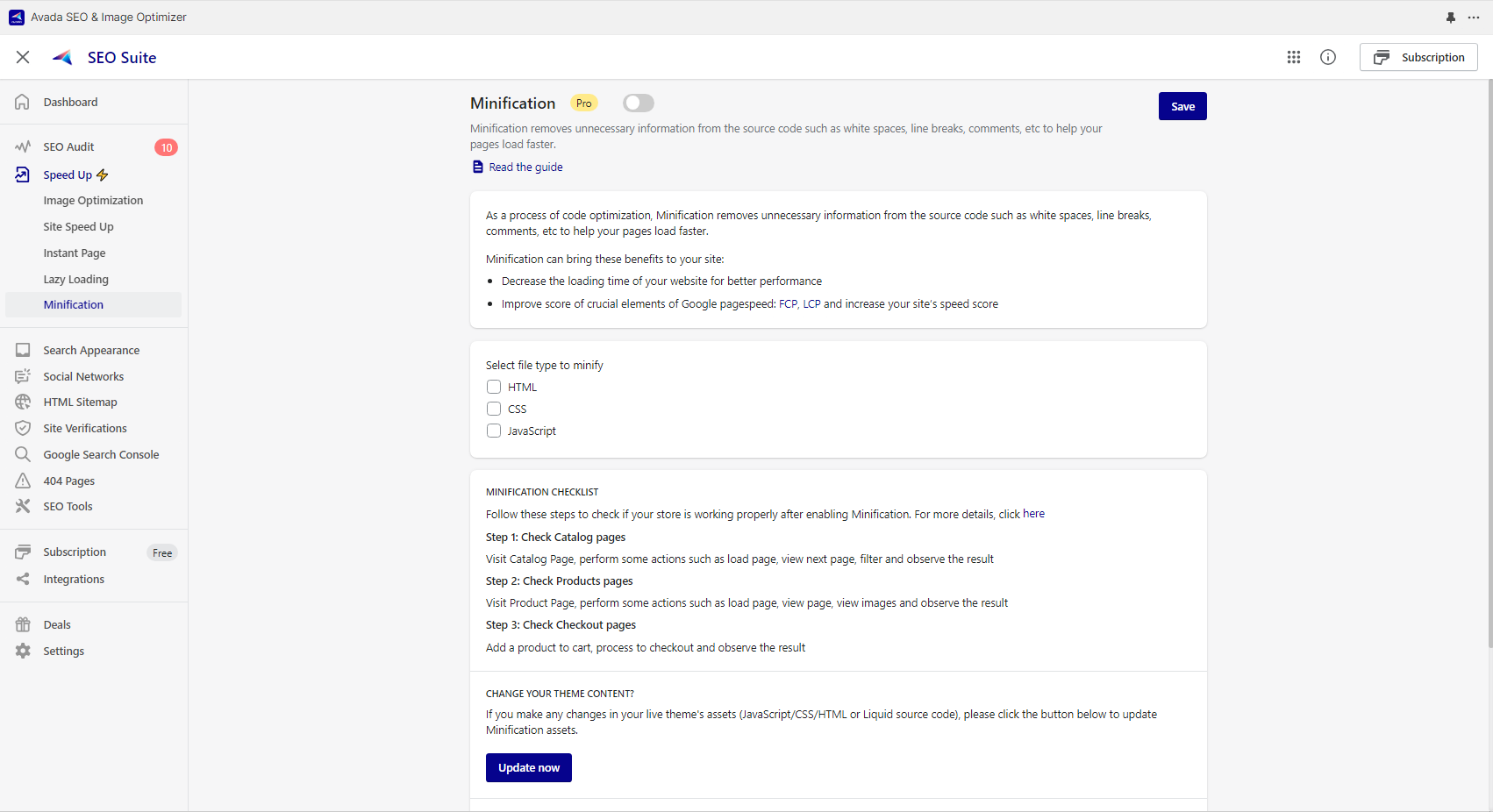Open the Subscription button in header

(x=1418, y=57)
